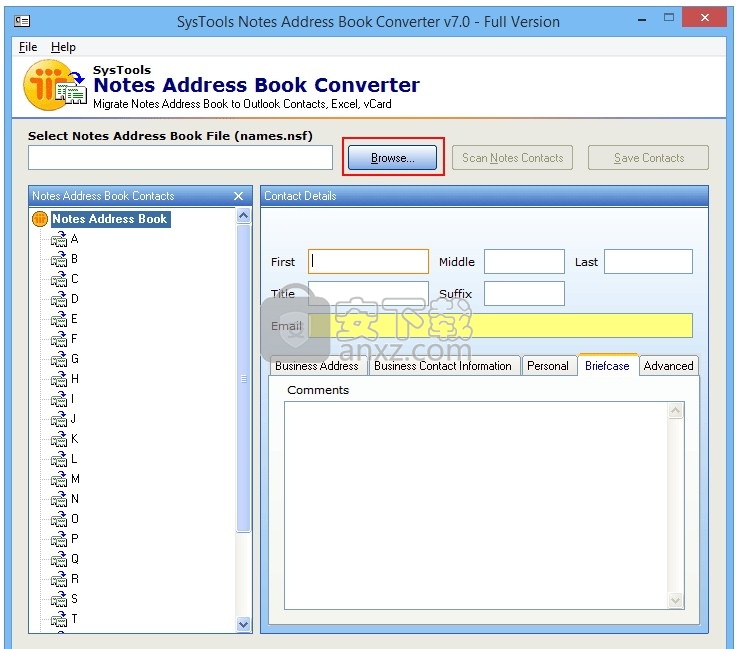Select letter M in the contacts tree

75,479
